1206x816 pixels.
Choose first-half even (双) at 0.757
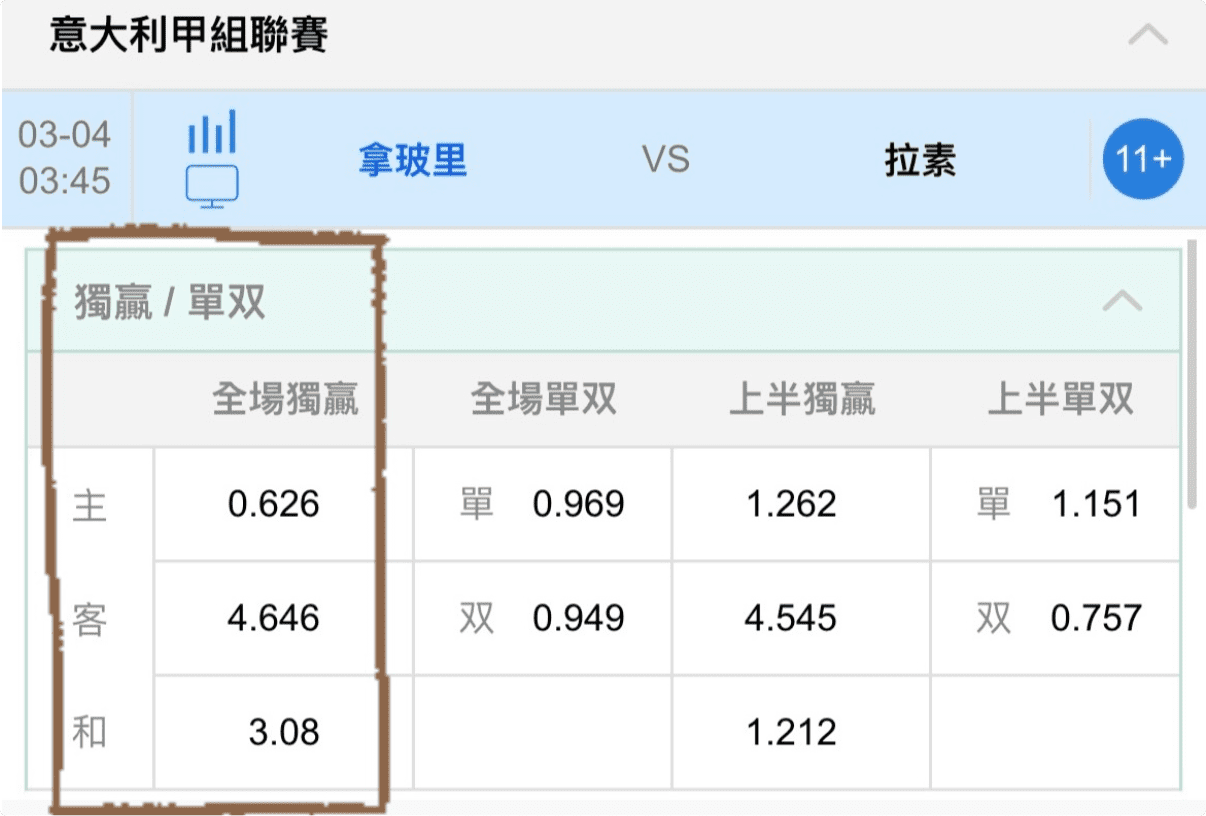[1058, 618]
